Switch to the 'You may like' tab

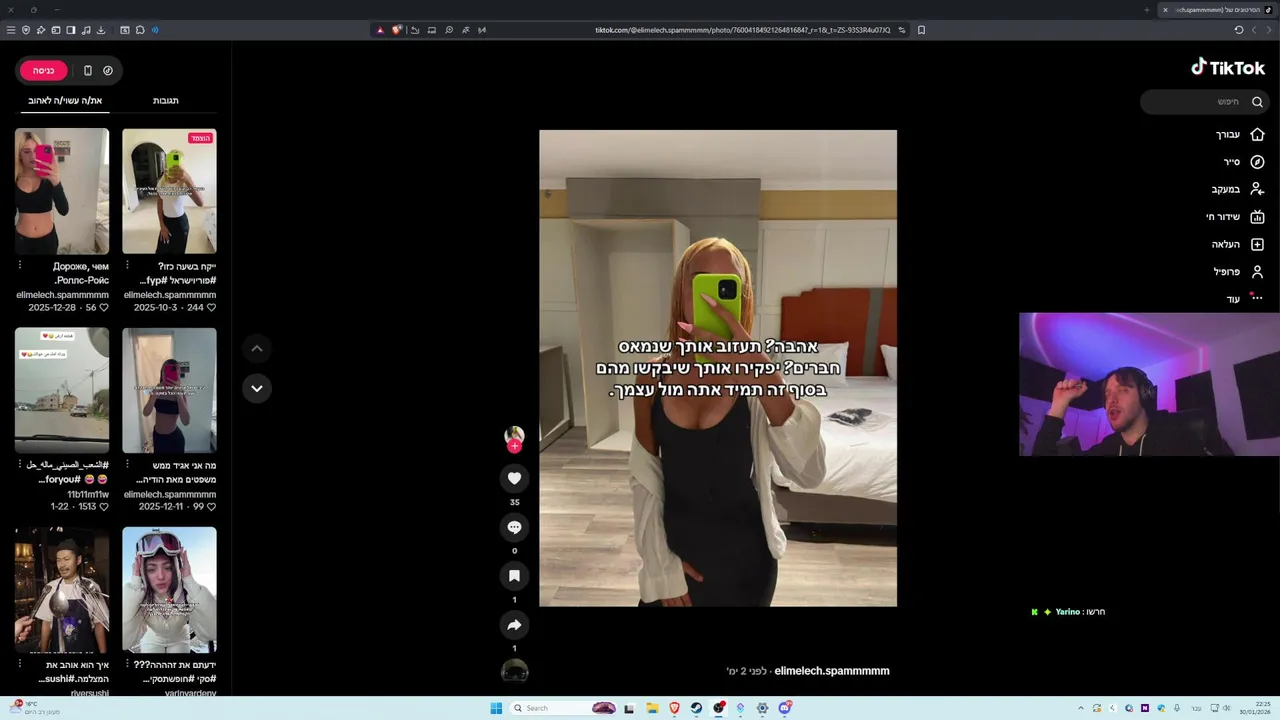[65, 100]
